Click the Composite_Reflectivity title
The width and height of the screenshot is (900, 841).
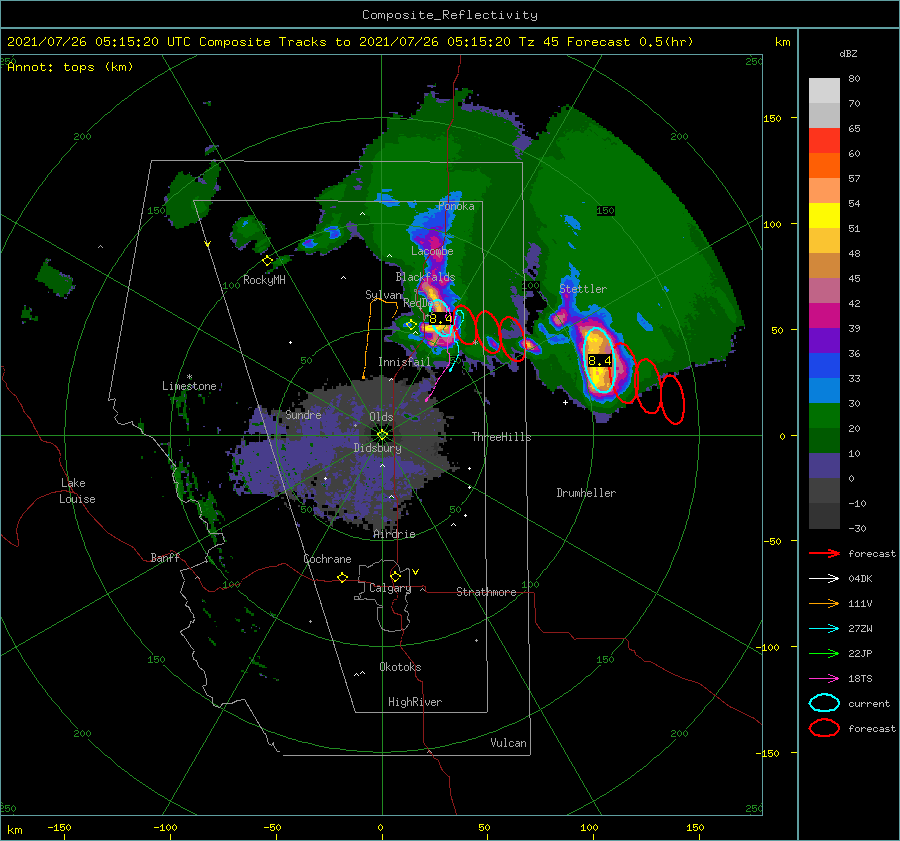449,15
